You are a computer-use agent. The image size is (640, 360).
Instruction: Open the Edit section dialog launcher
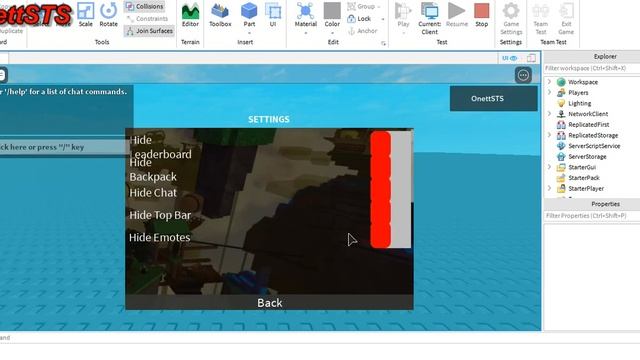[x=383, y=43]
